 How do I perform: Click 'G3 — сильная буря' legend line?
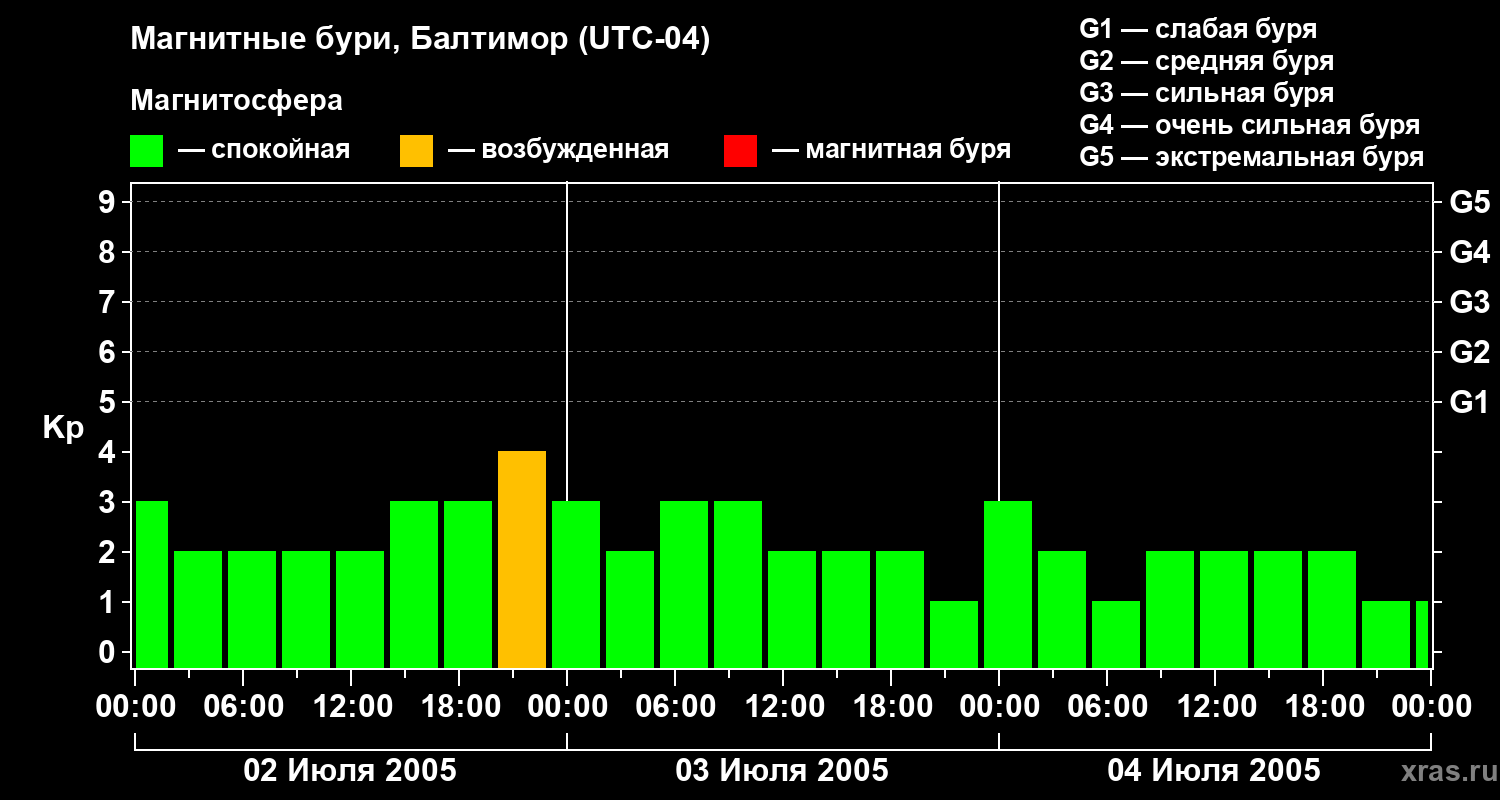[x=1207, y=93]
